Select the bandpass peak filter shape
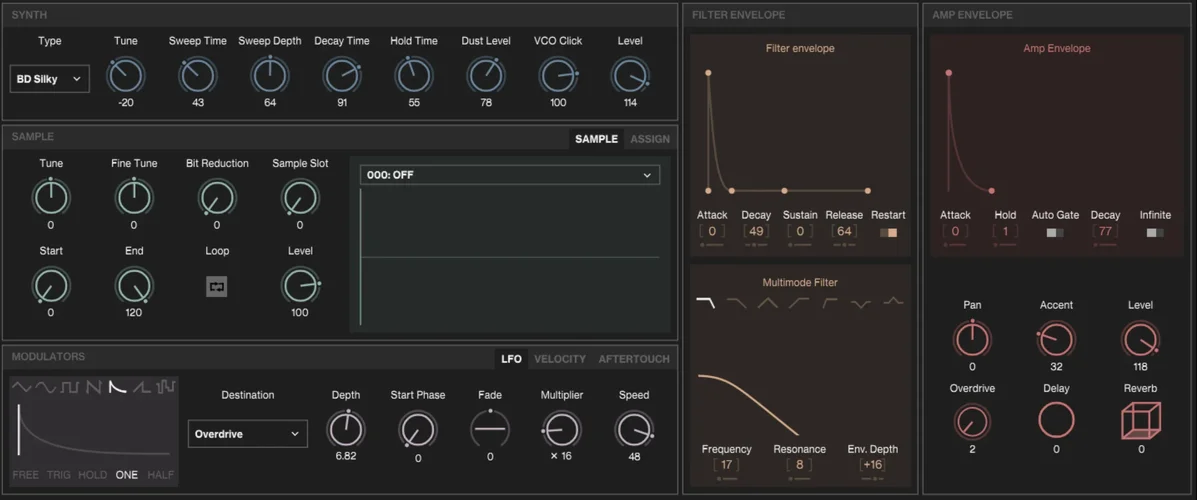 [767, 302]
